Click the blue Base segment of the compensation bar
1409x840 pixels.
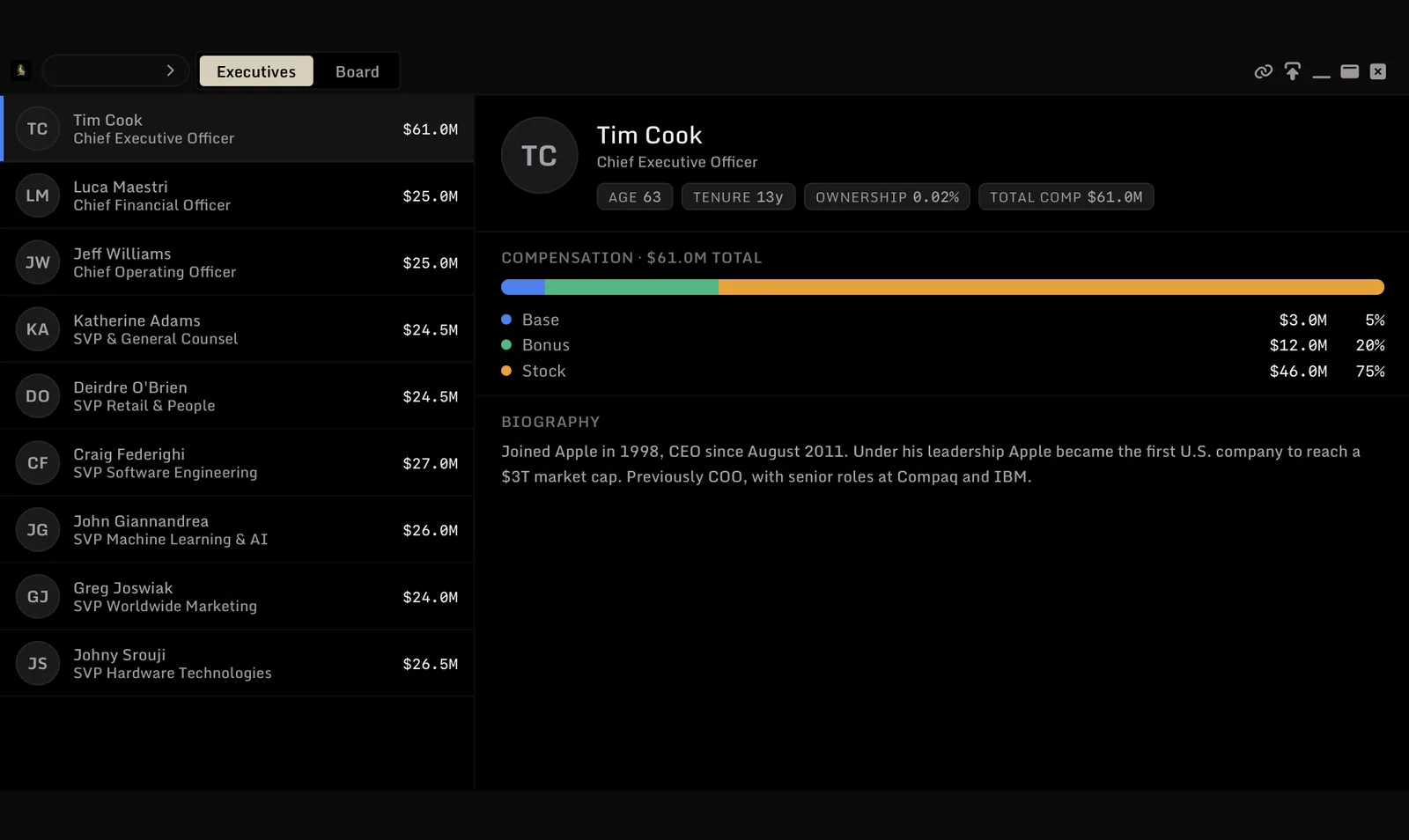(523, 287)
